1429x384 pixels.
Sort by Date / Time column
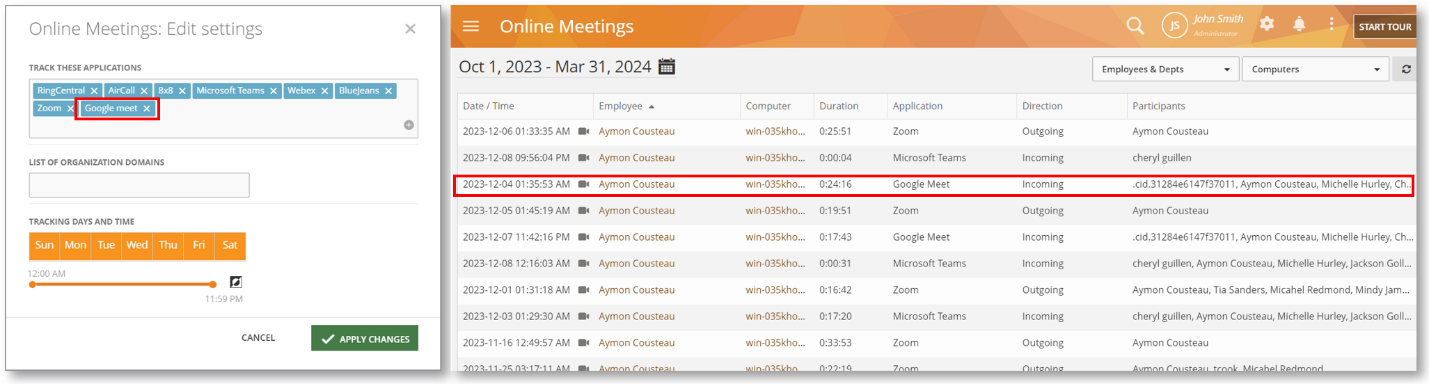click(x=488, y=106)
